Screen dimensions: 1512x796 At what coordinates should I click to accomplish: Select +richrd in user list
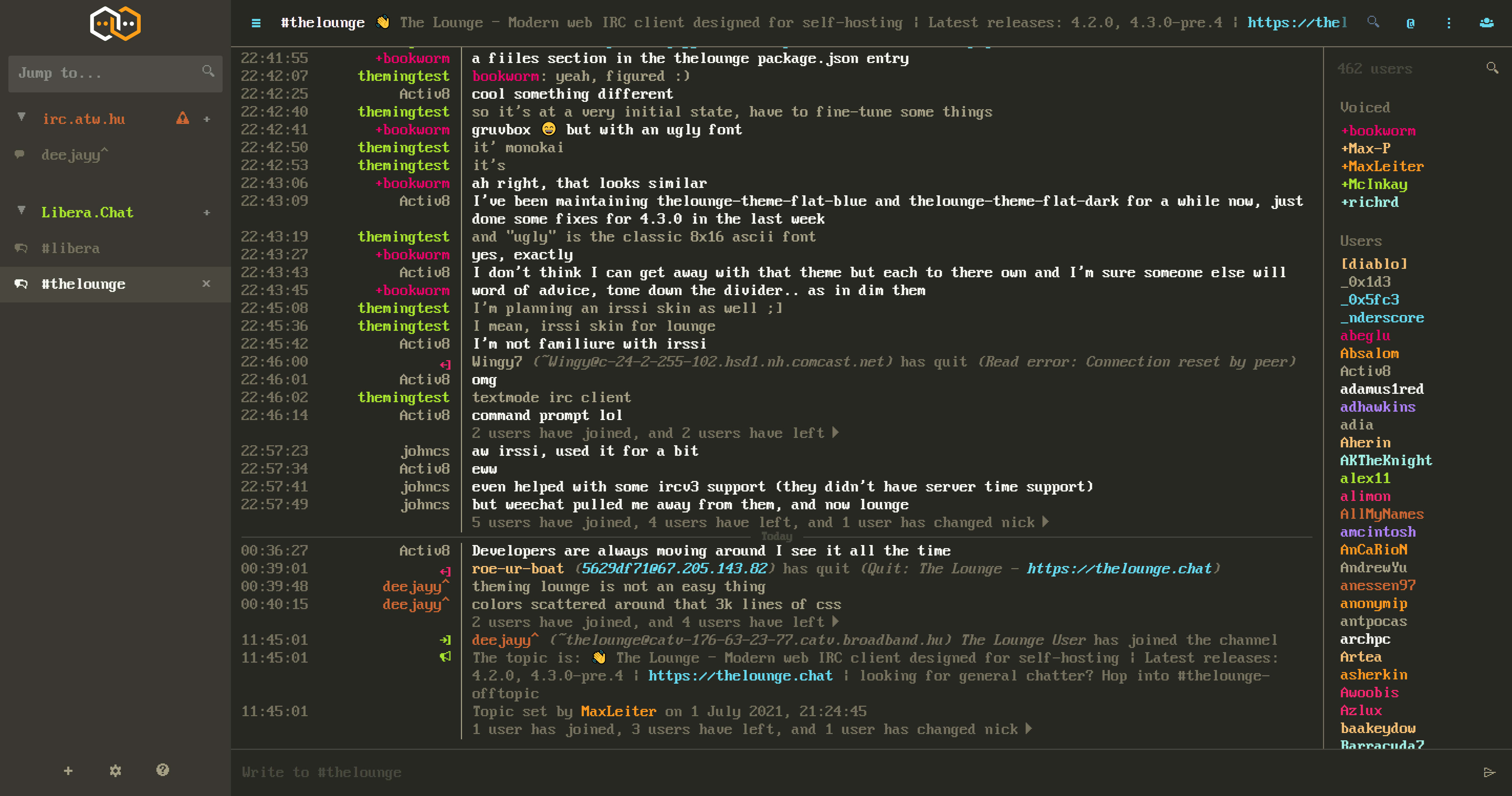(1369, 202)
